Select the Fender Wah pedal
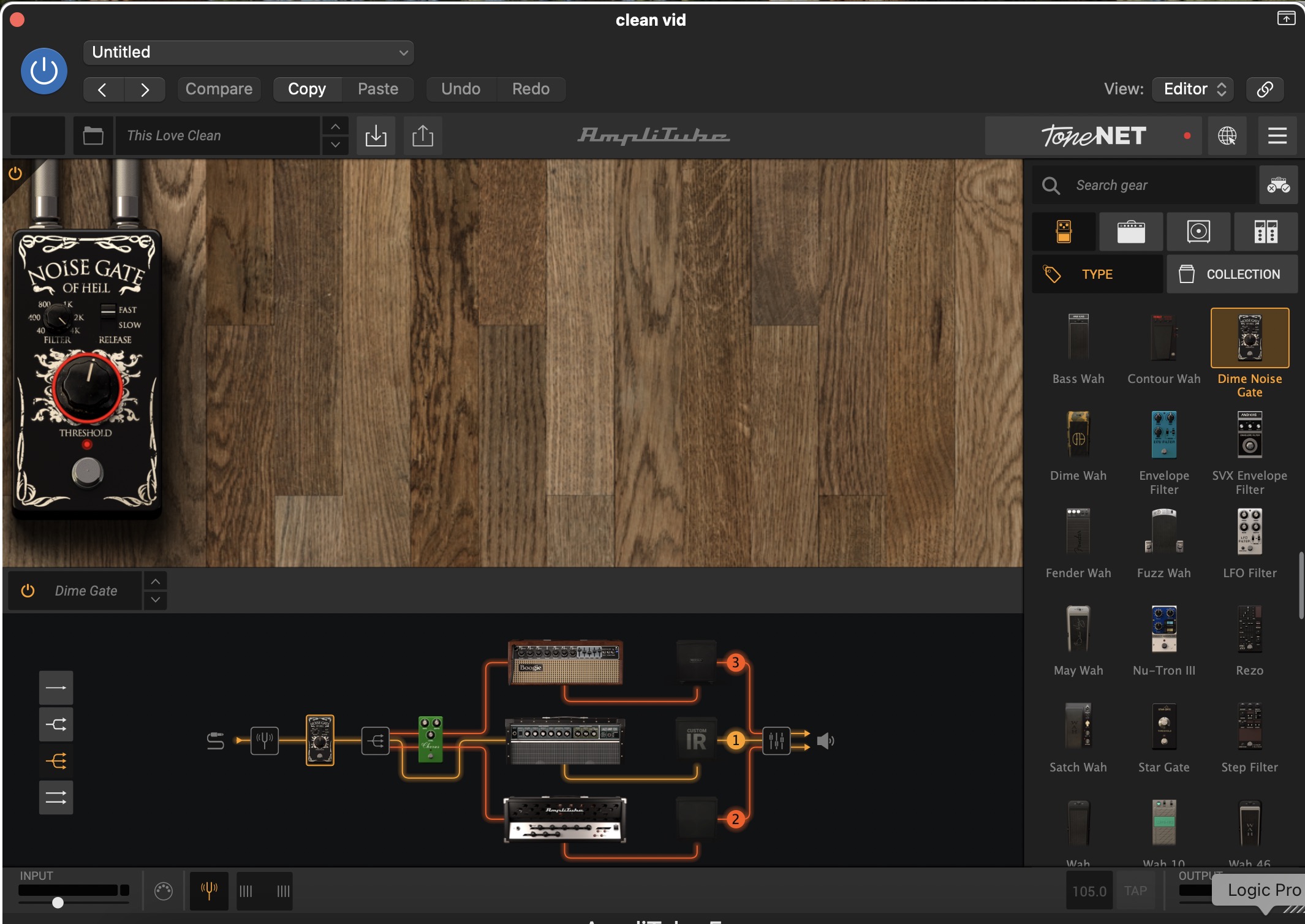The height and width of the screenshot is (924, 1305). (1078, 543)
